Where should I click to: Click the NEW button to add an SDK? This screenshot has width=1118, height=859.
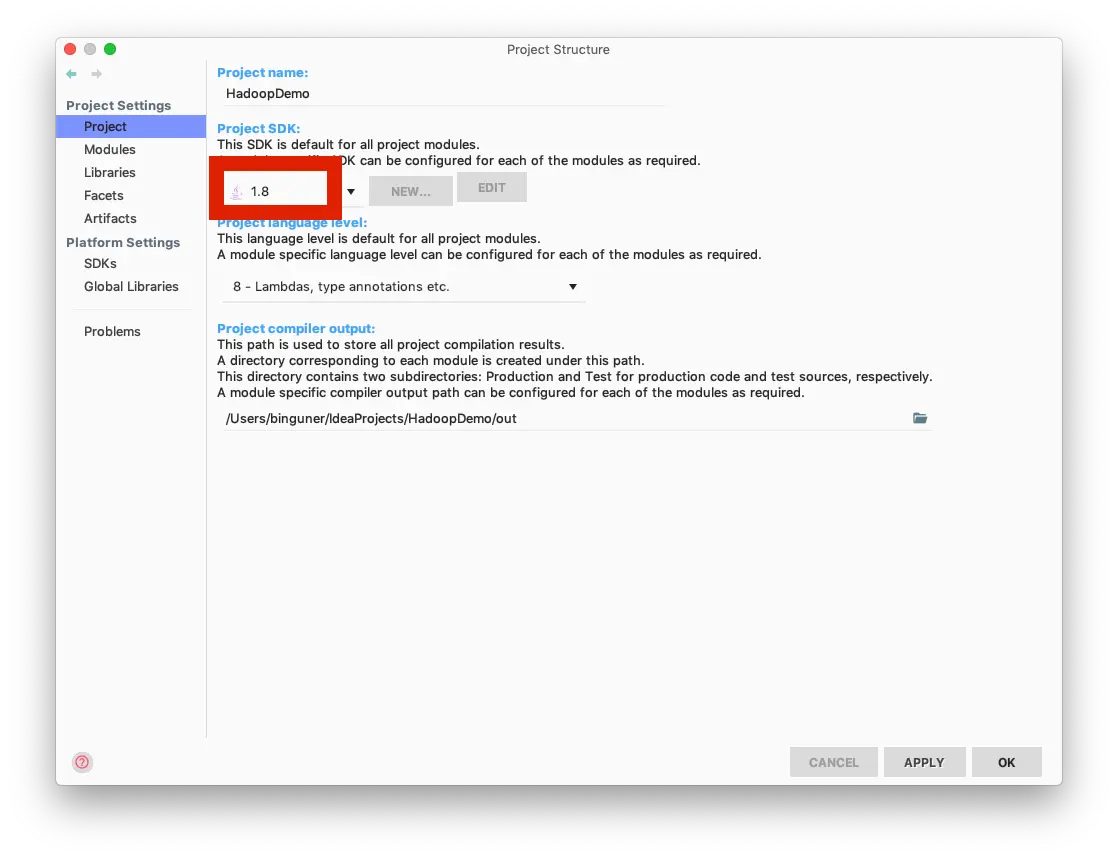[x=410, y=190]
